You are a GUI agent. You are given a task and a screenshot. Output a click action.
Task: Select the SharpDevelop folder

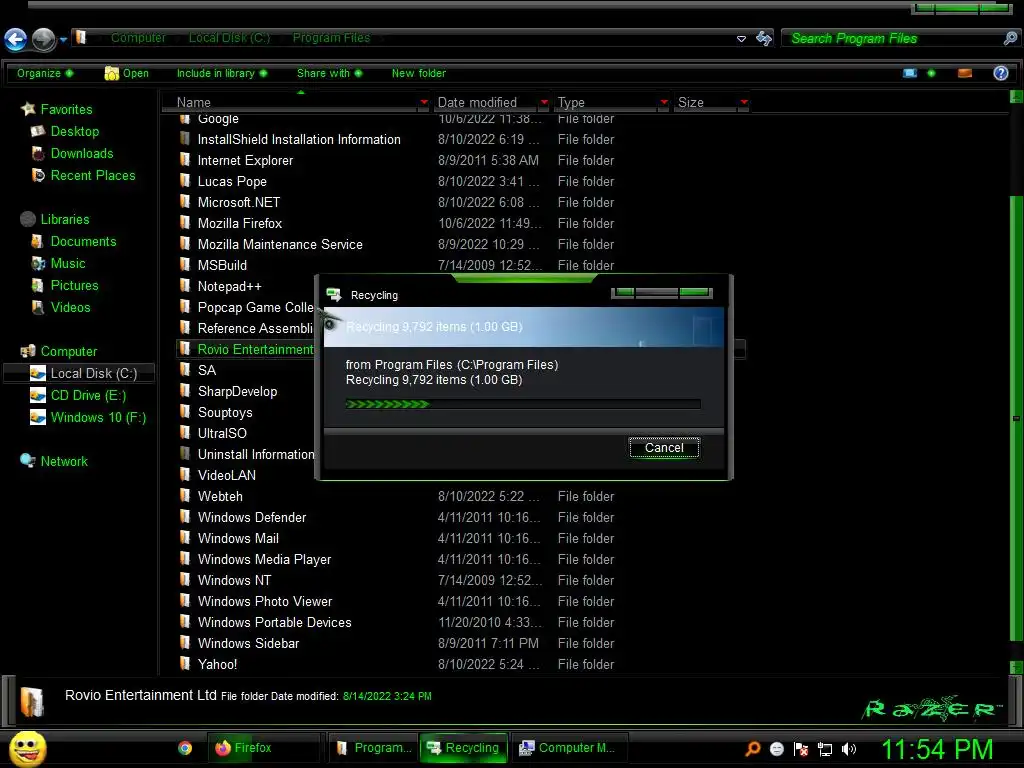point(237,391)
